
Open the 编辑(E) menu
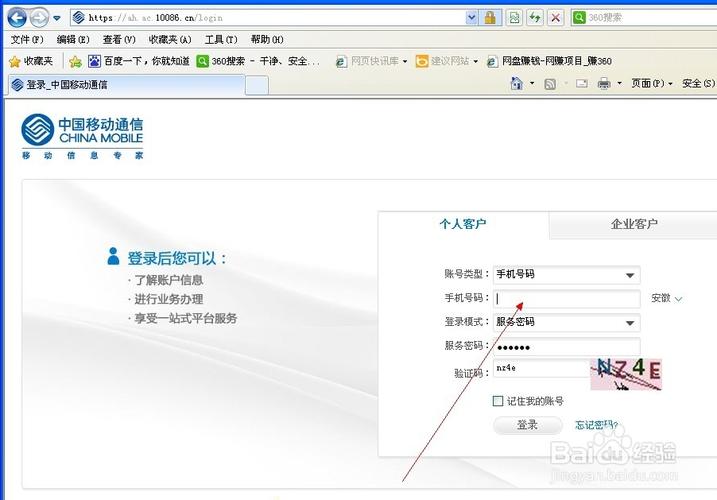73,40
